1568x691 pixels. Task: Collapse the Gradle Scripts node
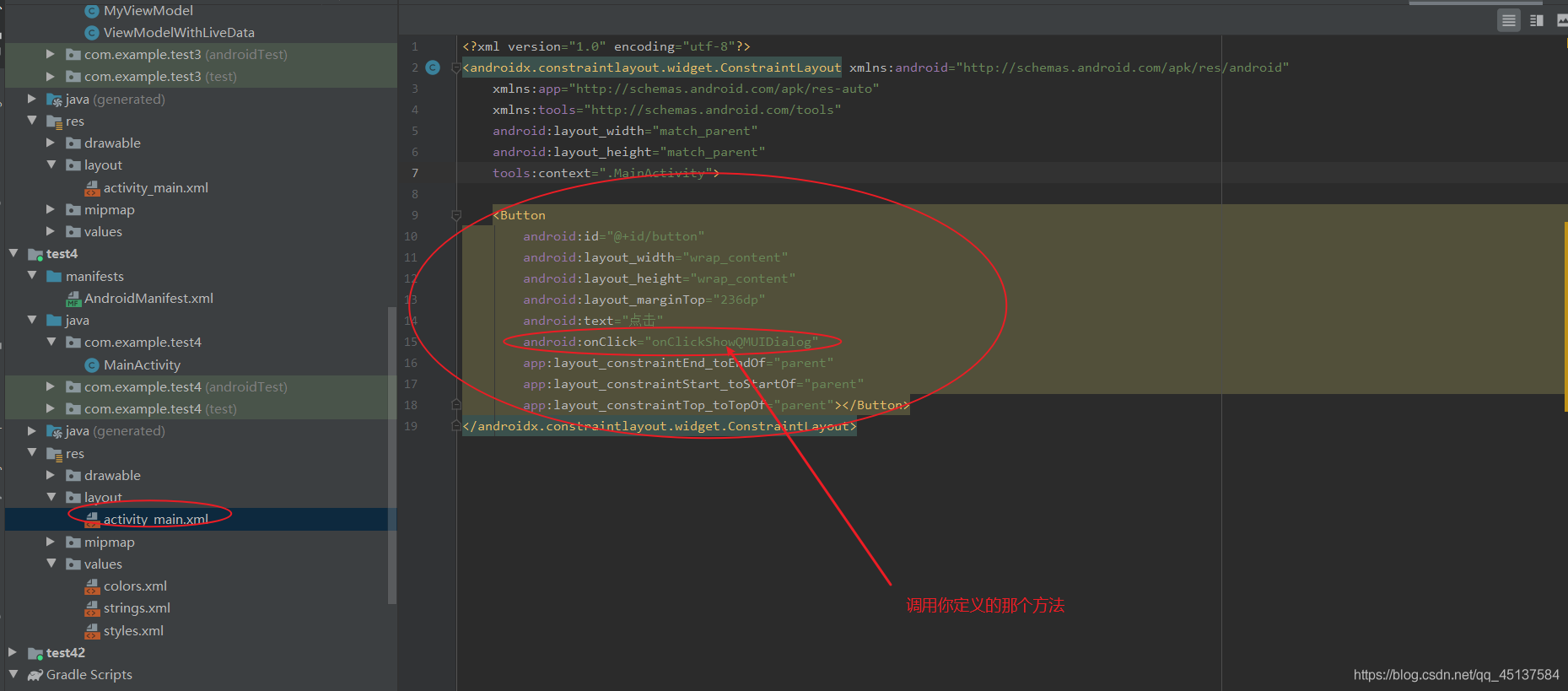click(13, 674)
